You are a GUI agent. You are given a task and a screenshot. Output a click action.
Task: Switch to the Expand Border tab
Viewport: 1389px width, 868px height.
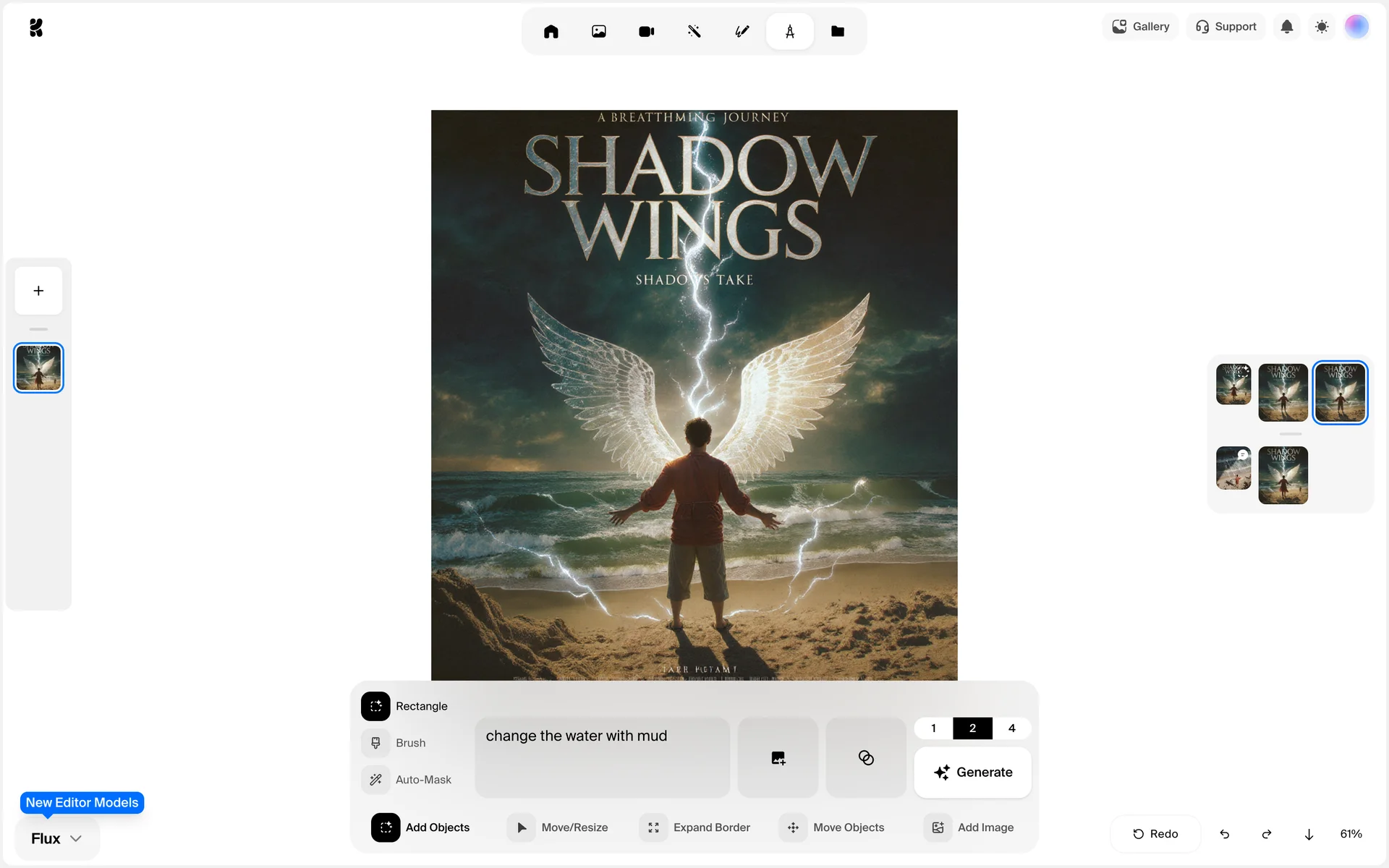click(x=695, y=827)
